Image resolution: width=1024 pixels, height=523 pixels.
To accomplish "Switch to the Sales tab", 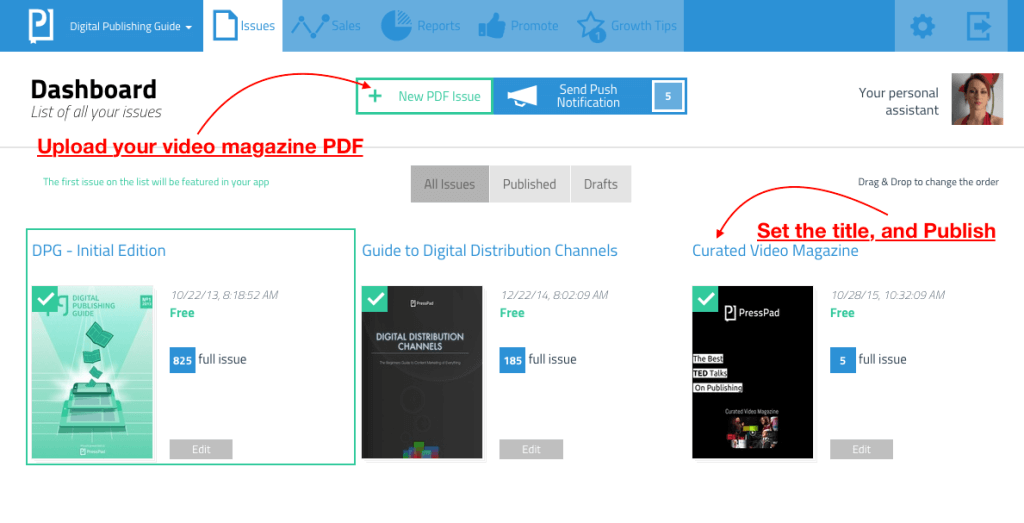I will 325,26.
